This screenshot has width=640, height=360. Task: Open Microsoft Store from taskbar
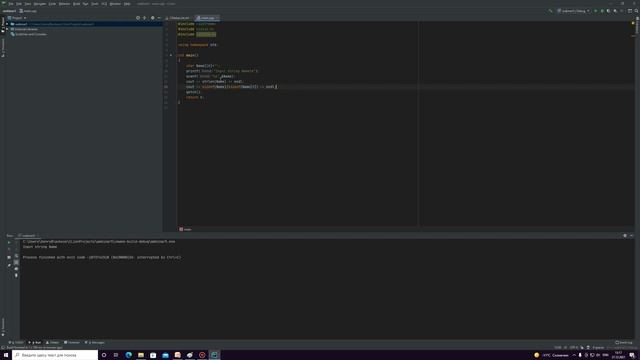pyautogui.click(x=153, y=355)
